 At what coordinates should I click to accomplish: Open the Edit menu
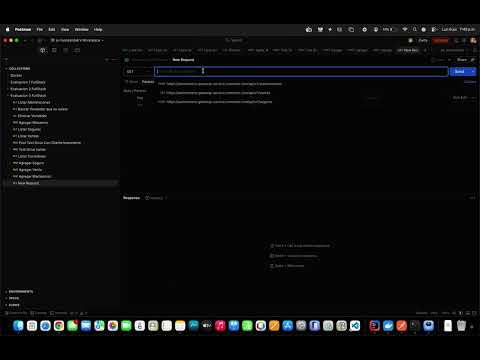tap(52, 30)
